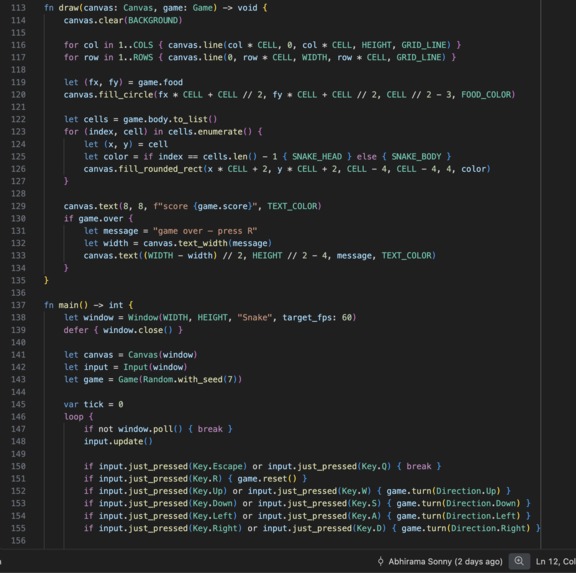Image resolution: width=576 pixels, height=573 pixels.
Task: Click 'Direction.Left' on line 154
Action: click(x=480, y=516)
